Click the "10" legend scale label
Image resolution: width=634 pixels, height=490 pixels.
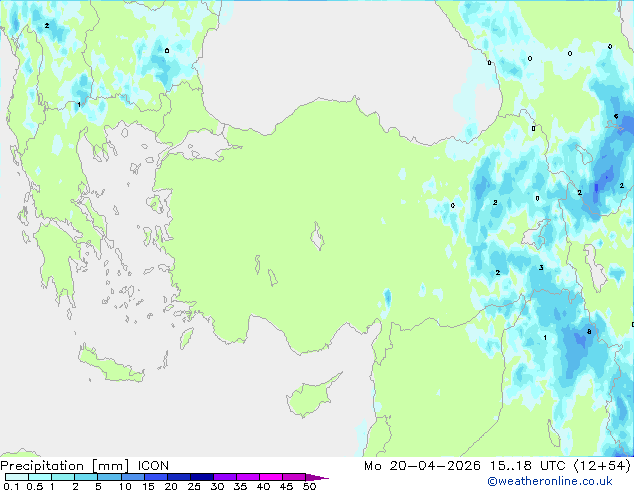[x=125, y=486]
